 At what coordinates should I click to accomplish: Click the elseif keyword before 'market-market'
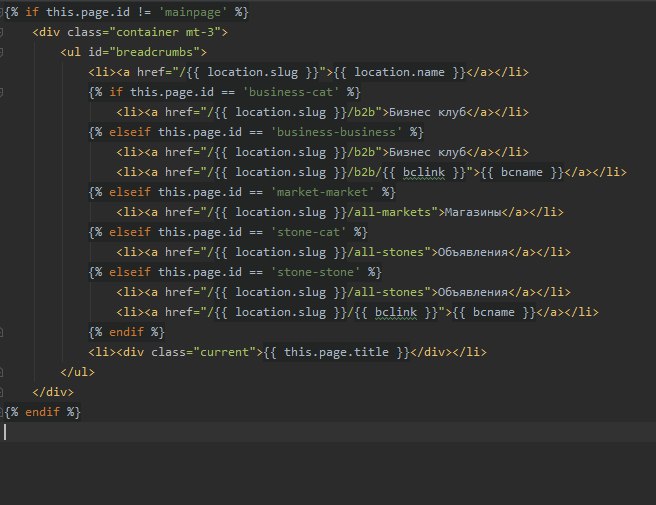(130, 192)
